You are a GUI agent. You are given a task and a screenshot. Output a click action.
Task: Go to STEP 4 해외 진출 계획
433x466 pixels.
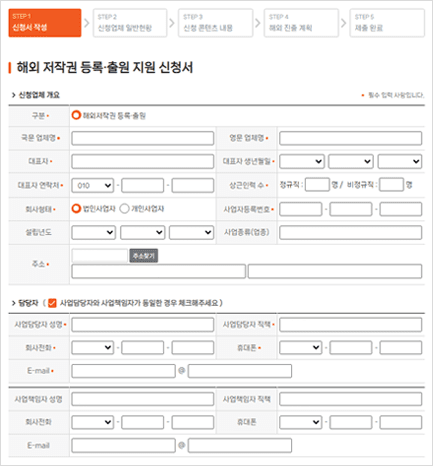(301, 23)
